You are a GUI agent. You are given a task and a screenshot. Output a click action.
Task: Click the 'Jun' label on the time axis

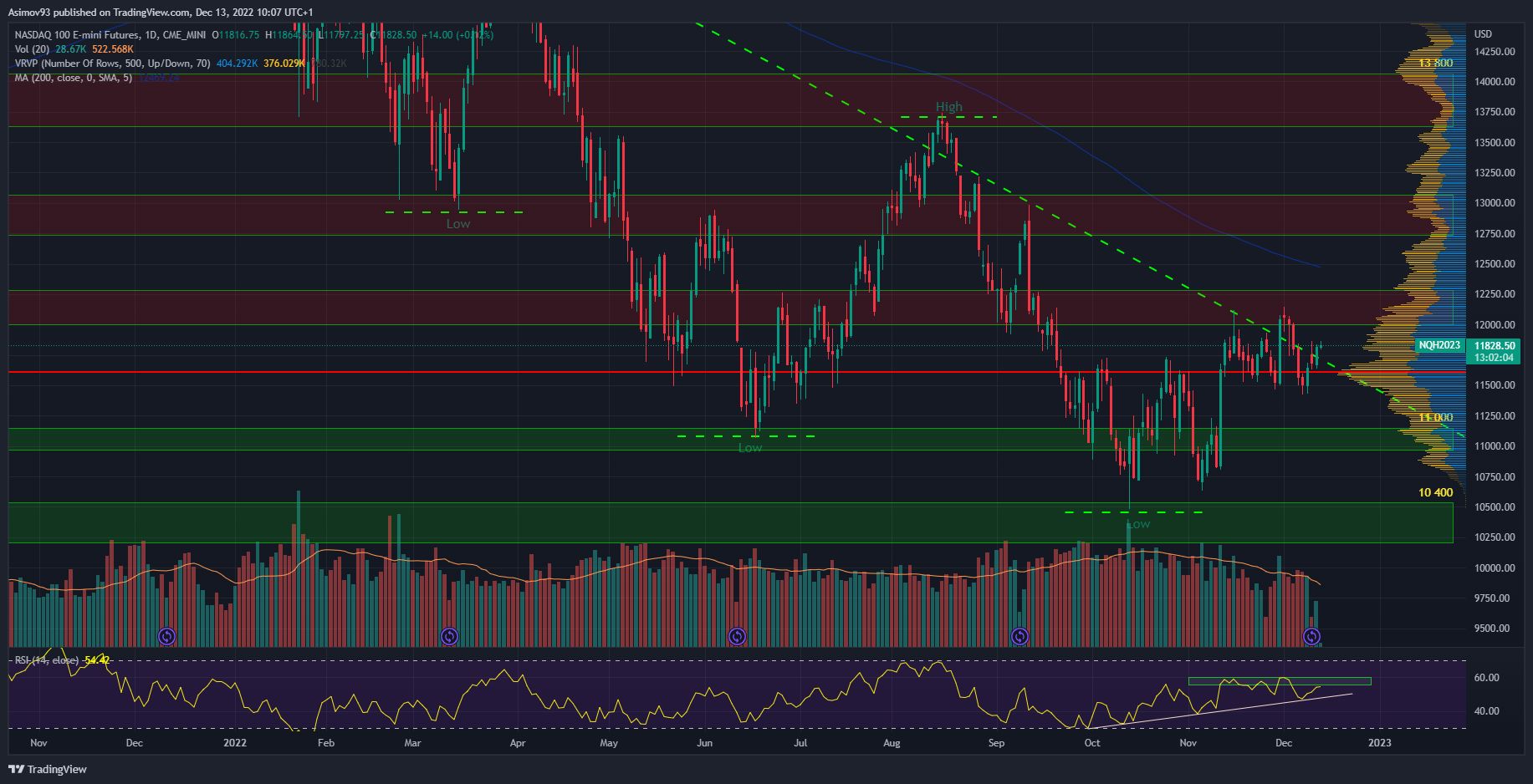click(x=705, y=742)
